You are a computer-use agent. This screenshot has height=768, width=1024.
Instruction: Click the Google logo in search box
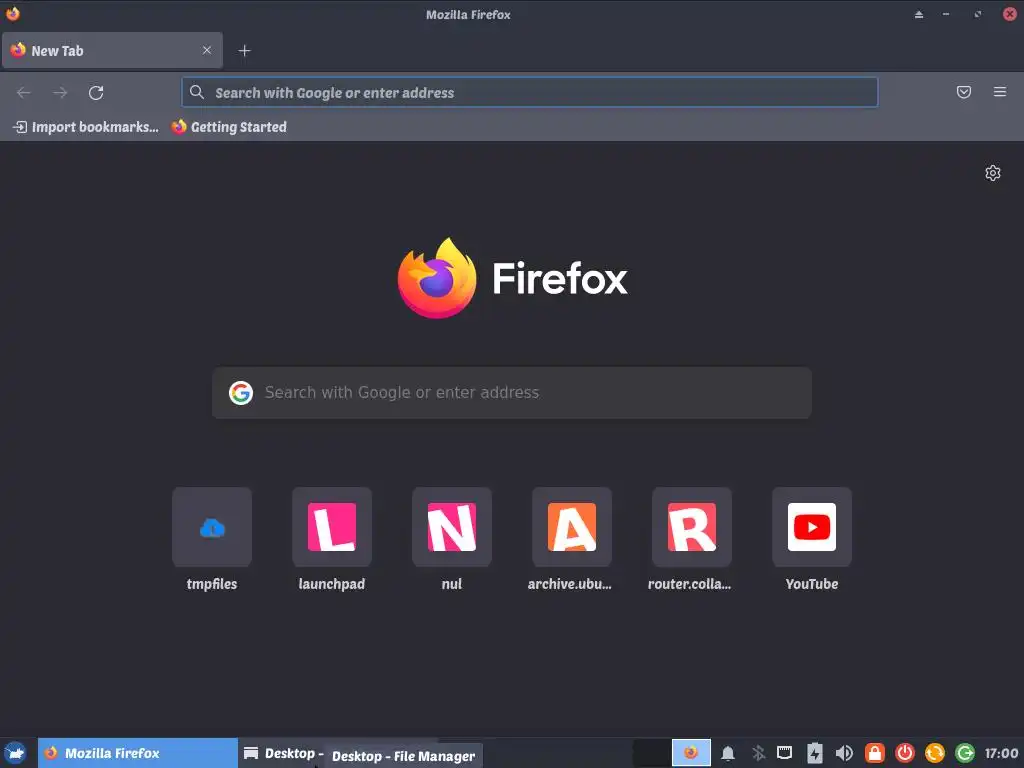(241, 392)
